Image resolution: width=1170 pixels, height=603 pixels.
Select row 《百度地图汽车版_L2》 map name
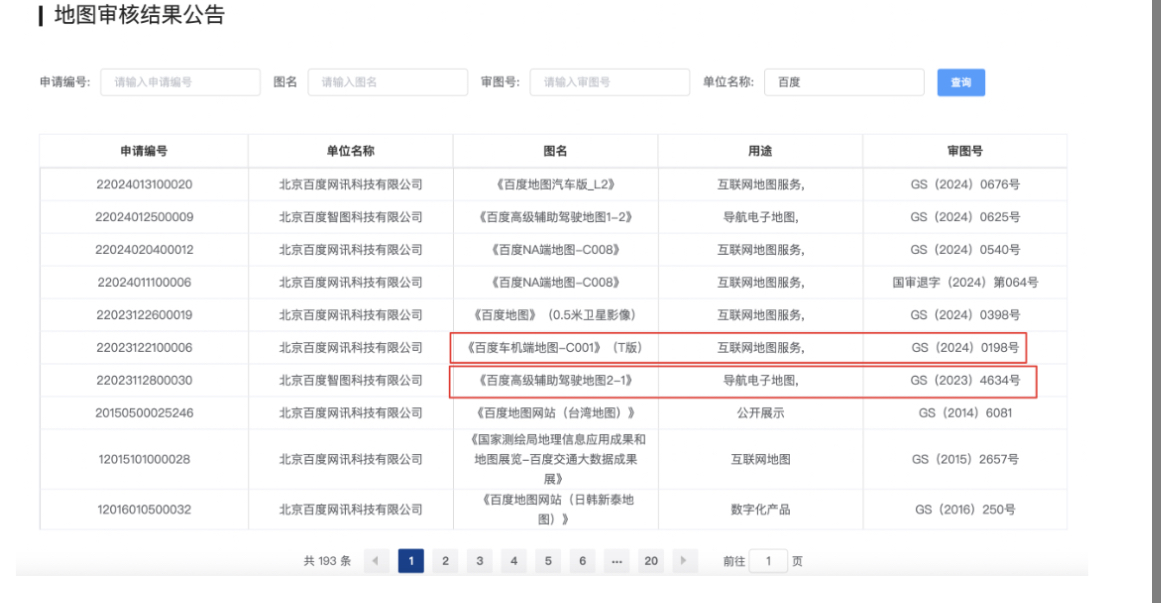pos(555,184)
